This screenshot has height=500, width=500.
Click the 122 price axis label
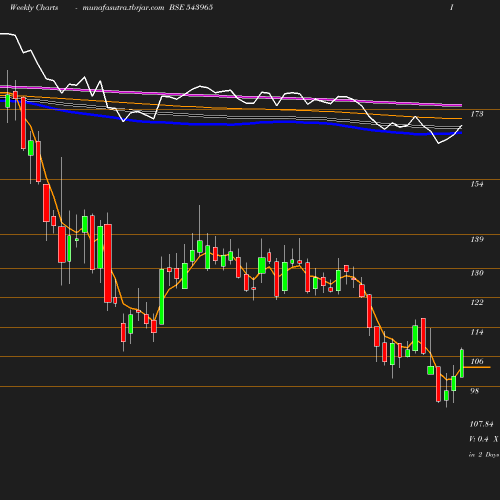(477, 302)
